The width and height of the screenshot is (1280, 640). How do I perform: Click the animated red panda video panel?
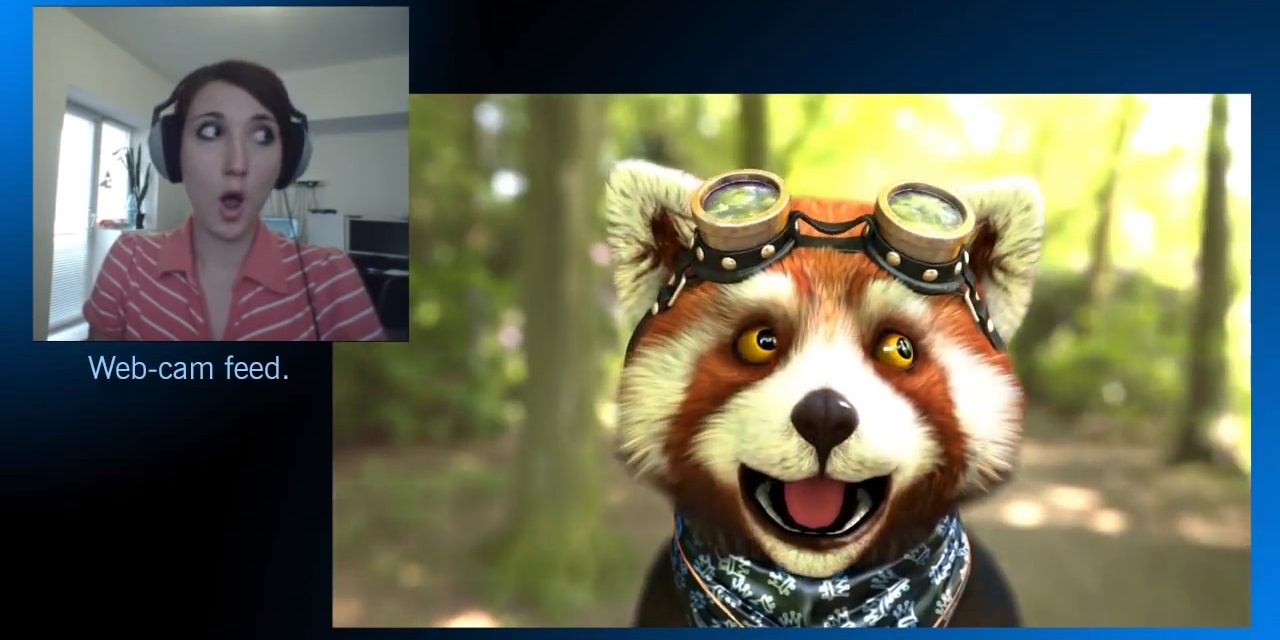(791, 360)
